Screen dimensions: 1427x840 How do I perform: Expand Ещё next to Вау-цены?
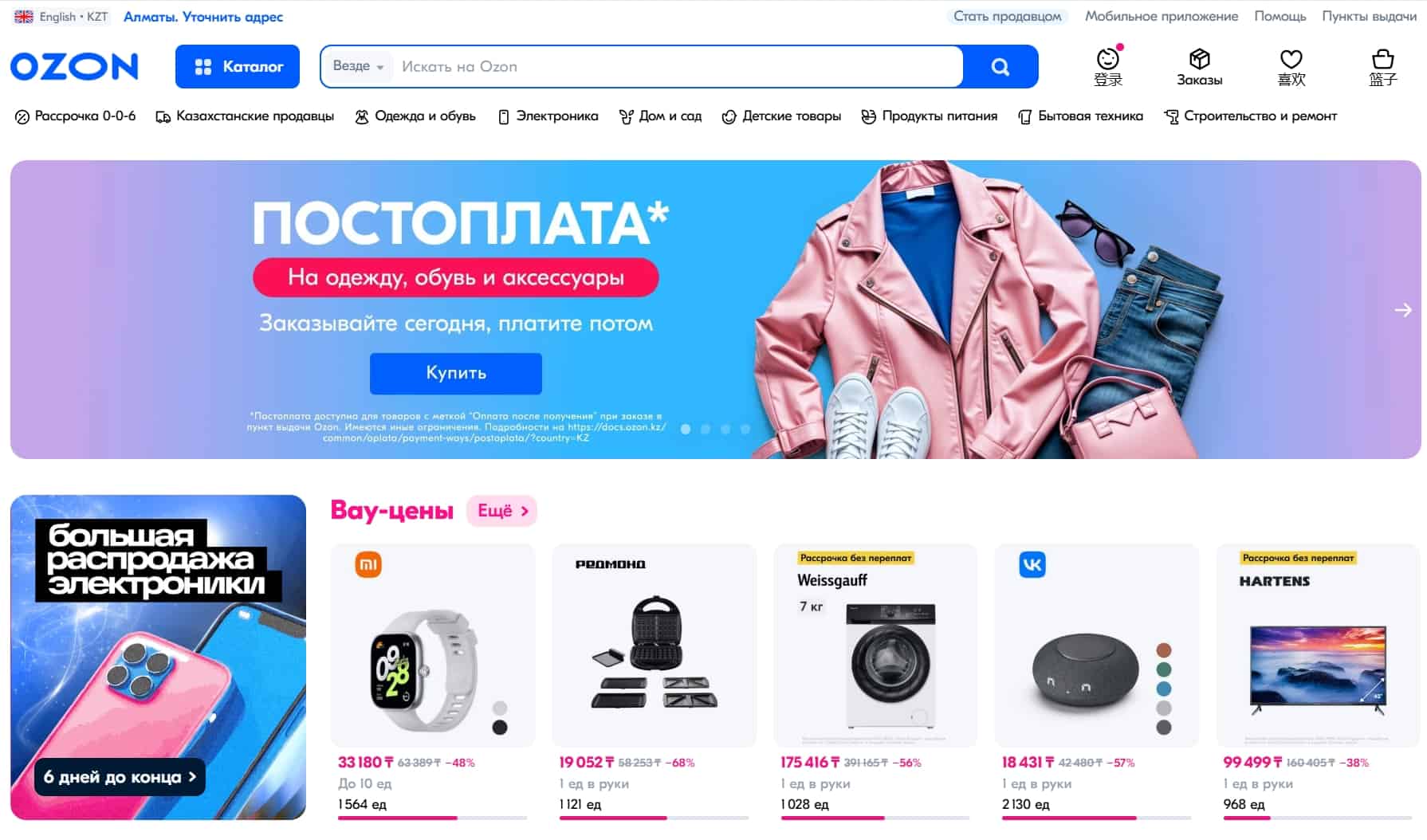pyautogui.click(x=502, y=511)
